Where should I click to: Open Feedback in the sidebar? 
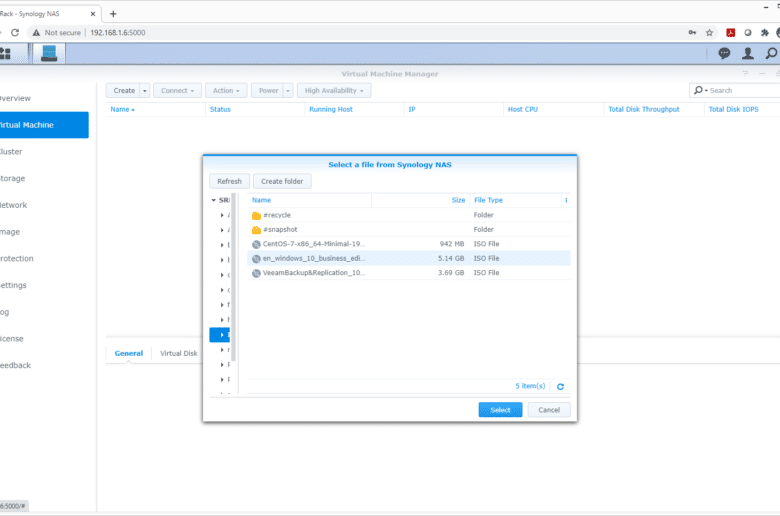click(x=15, y=365)
